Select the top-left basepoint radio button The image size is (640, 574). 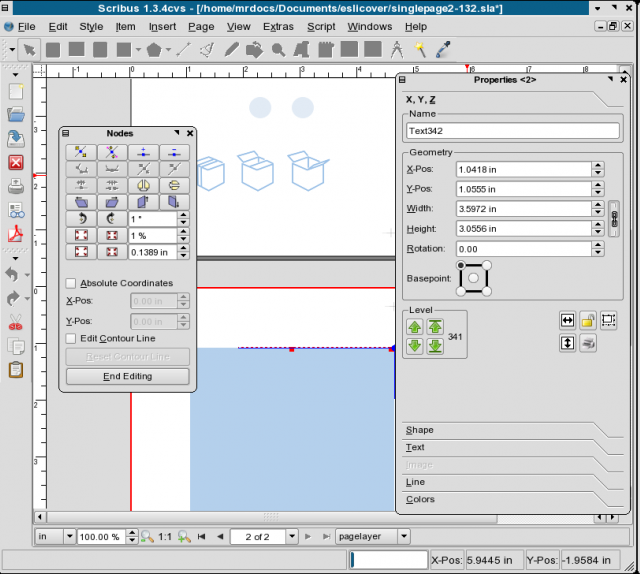point(461,265)
